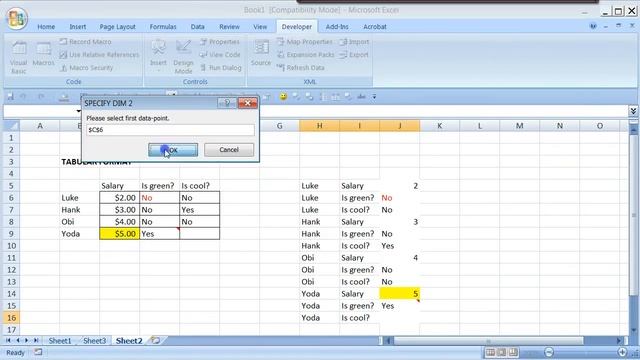Start Record Macro

pos(85,42)
